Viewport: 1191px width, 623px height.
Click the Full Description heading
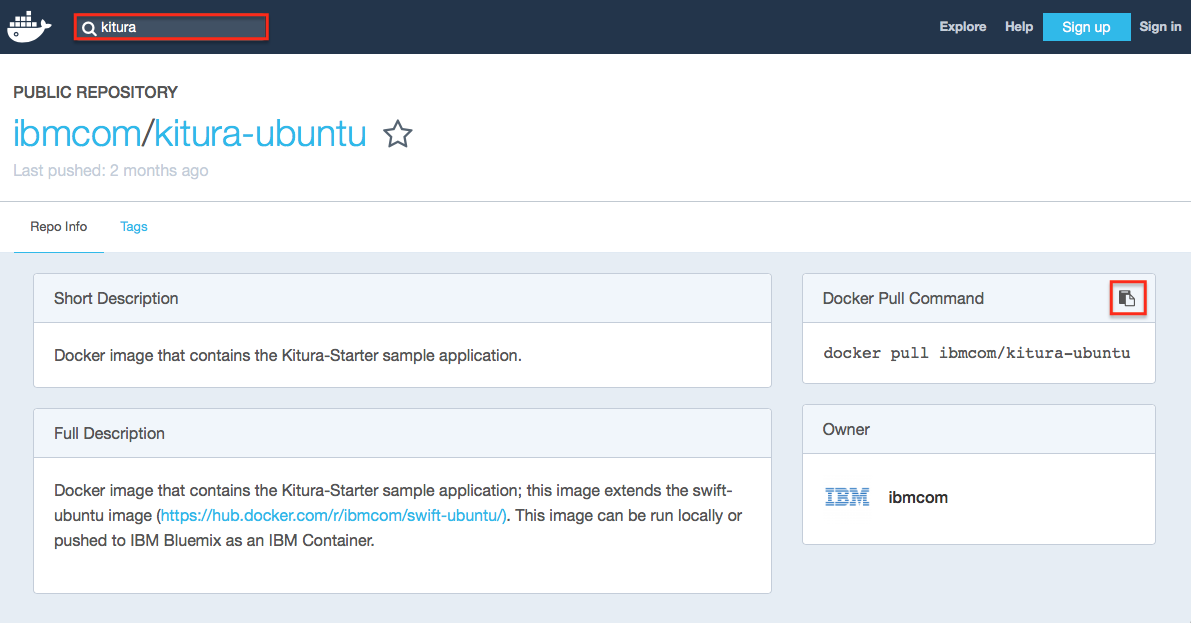point(109,434)
